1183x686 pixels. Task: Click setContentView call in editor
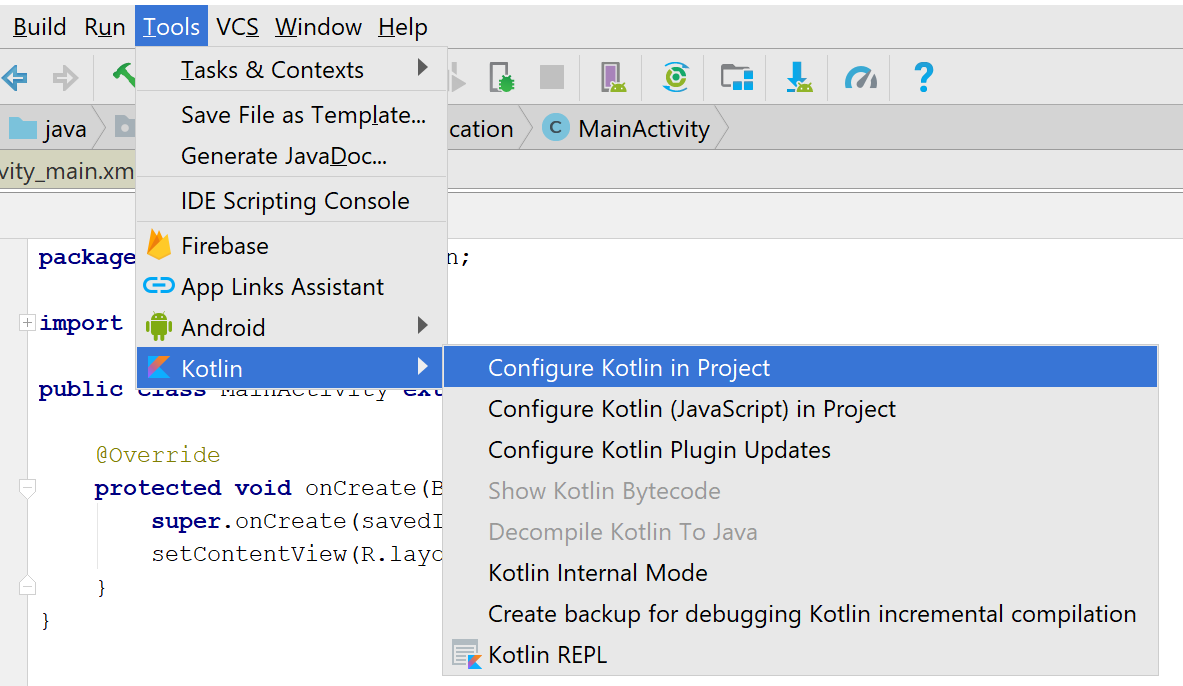[x=249, y=553]
